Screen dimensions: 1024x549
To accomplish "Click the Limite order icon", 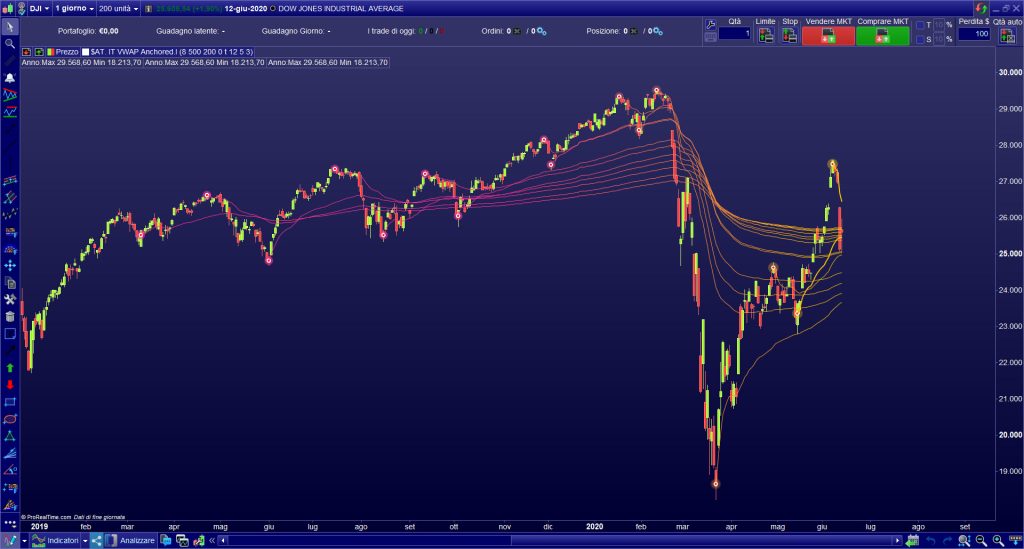I will pos(765,36).
